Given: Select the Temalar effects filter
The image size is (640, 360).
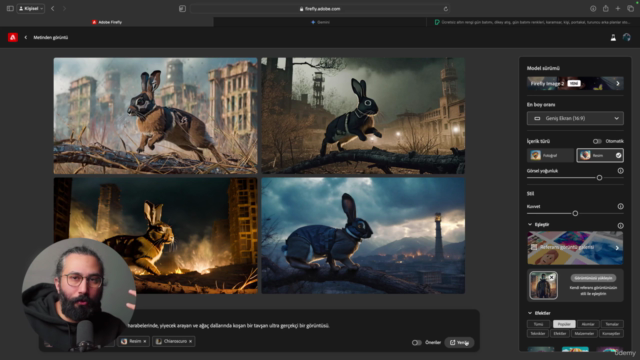Looking at the screenshot, I should coord(612,324).
